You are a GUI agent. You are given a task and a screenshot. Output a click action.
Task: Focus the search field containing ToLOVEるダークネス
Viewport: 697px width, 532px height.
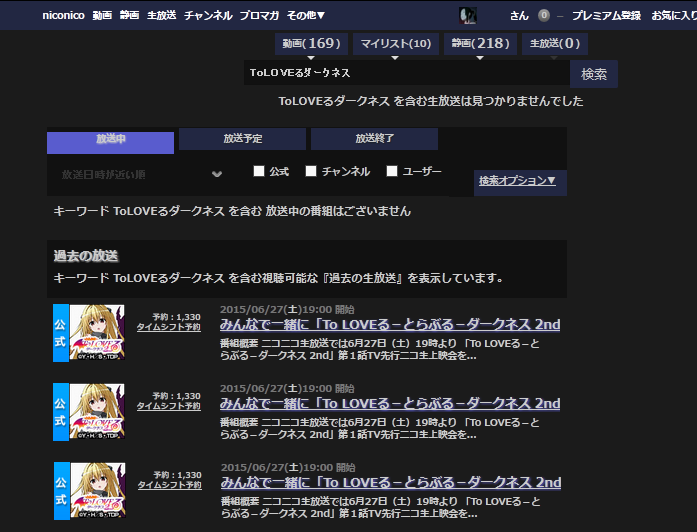[407, 73]
